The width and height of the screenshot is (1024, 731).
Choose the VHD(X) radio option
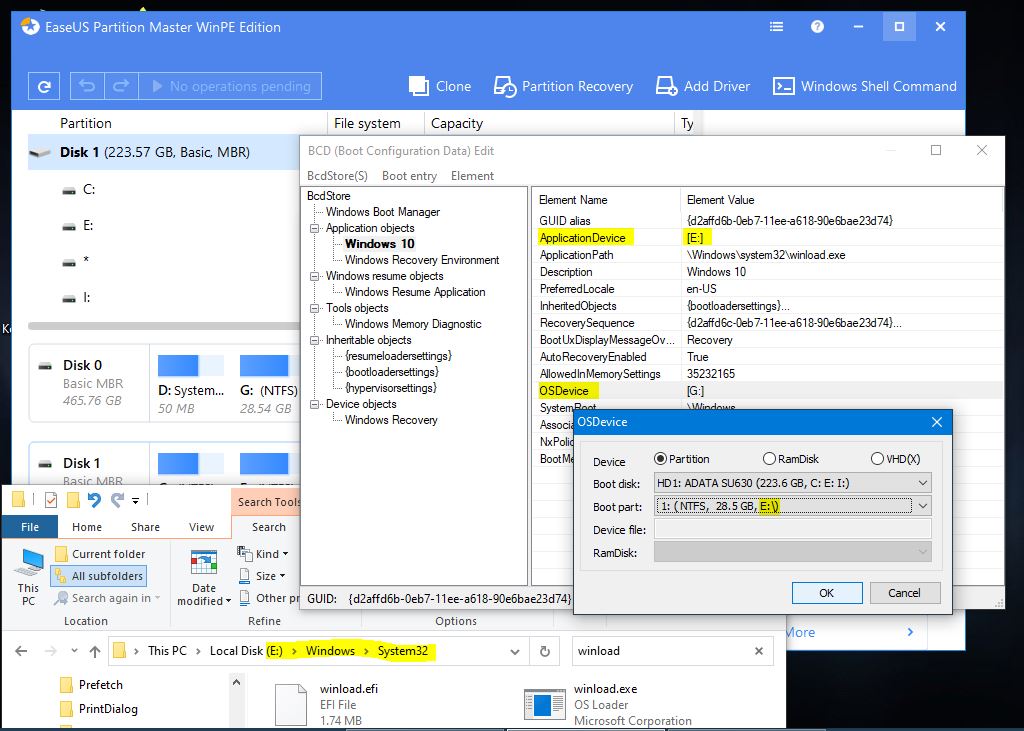[x=877, y=459]
